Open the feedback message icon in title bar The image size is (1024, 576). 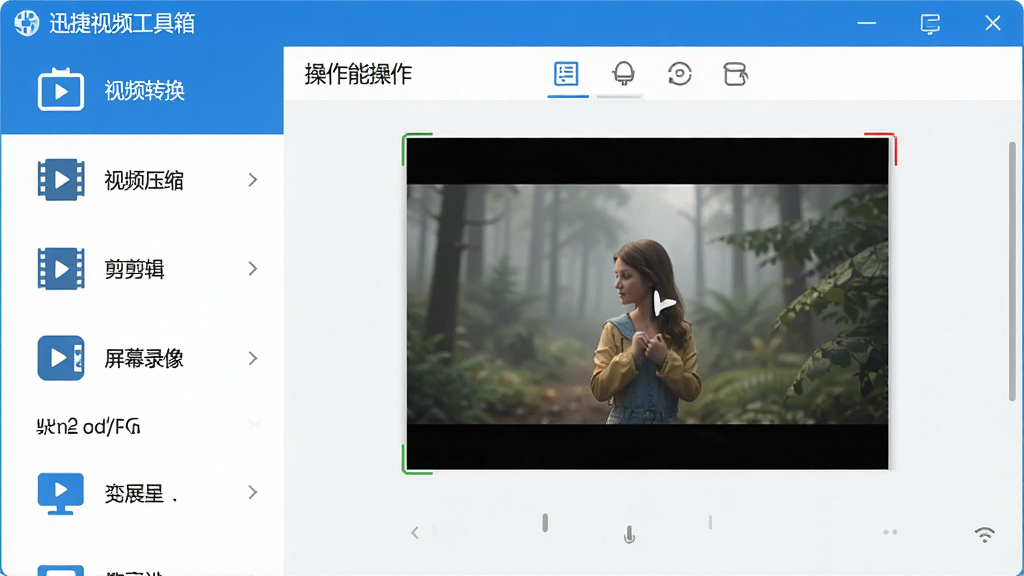coord(930,24)
